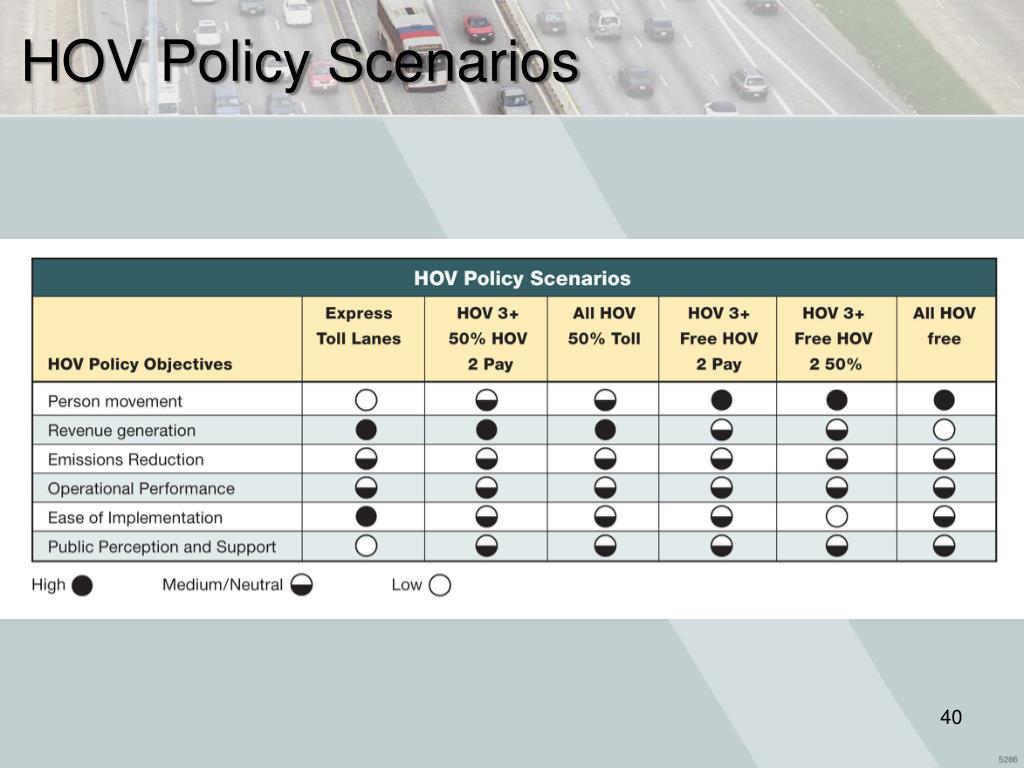Click the dark table banner HOV Policy Scenarios
This screenshot has height=768, width=1024.
pos(514,278)
